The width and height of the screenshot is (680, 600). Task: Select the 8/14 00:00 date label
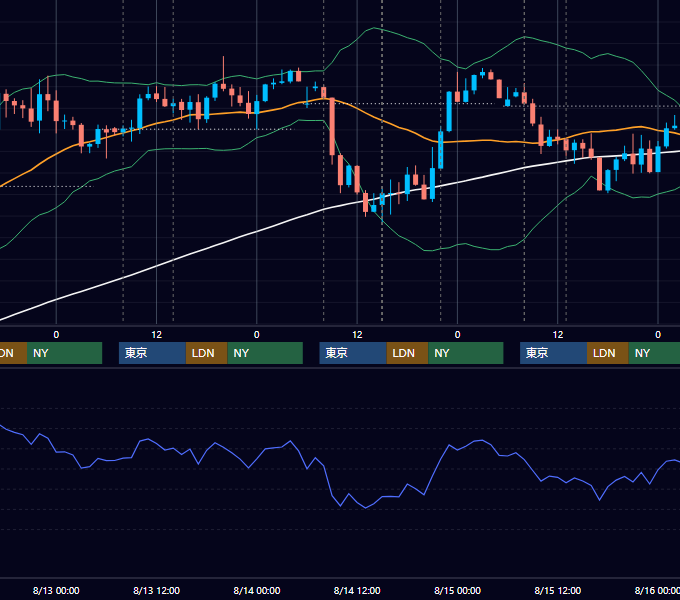(257, 590)
